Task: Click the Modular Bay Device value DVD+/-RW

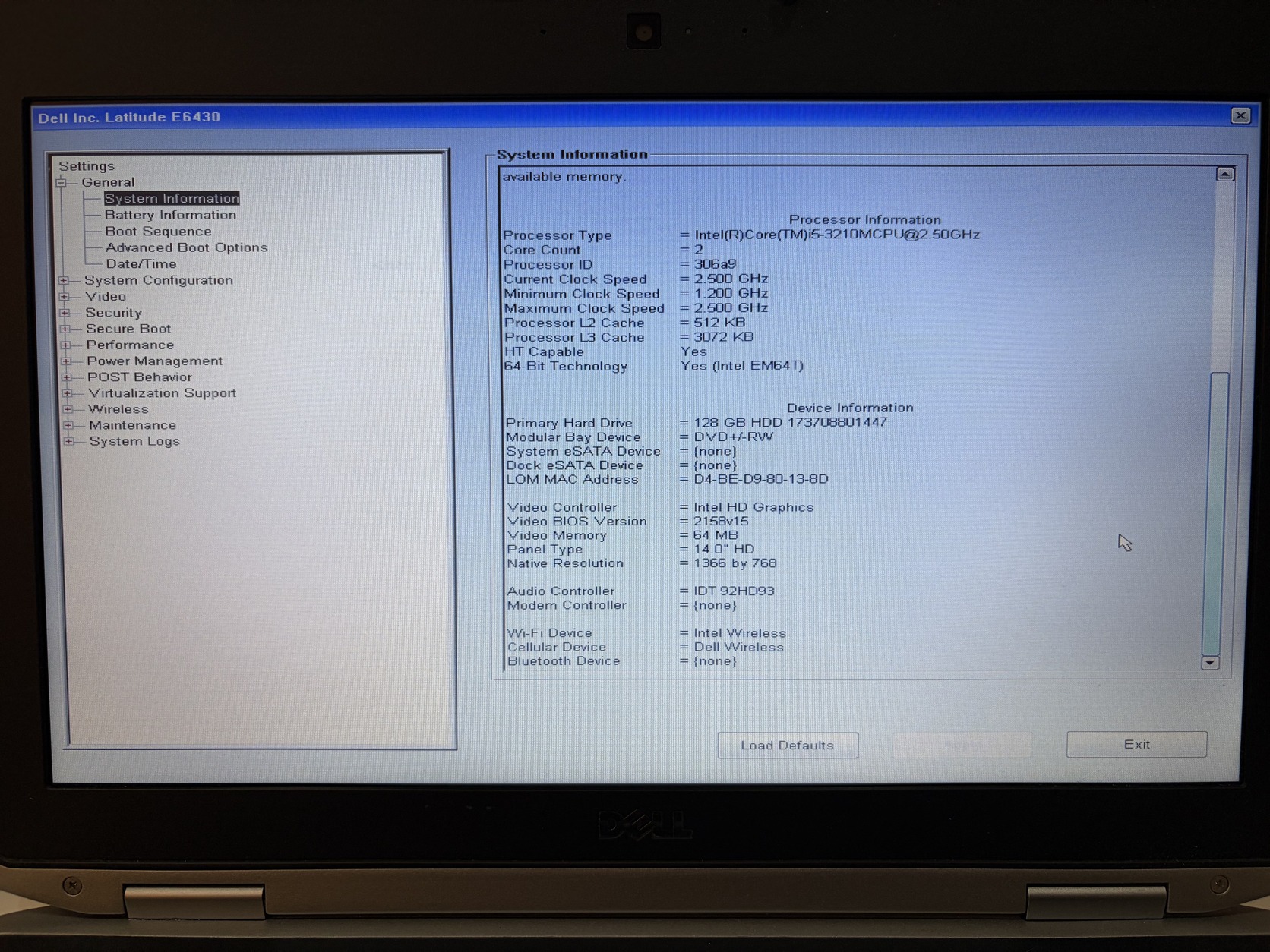Action: 734,437
